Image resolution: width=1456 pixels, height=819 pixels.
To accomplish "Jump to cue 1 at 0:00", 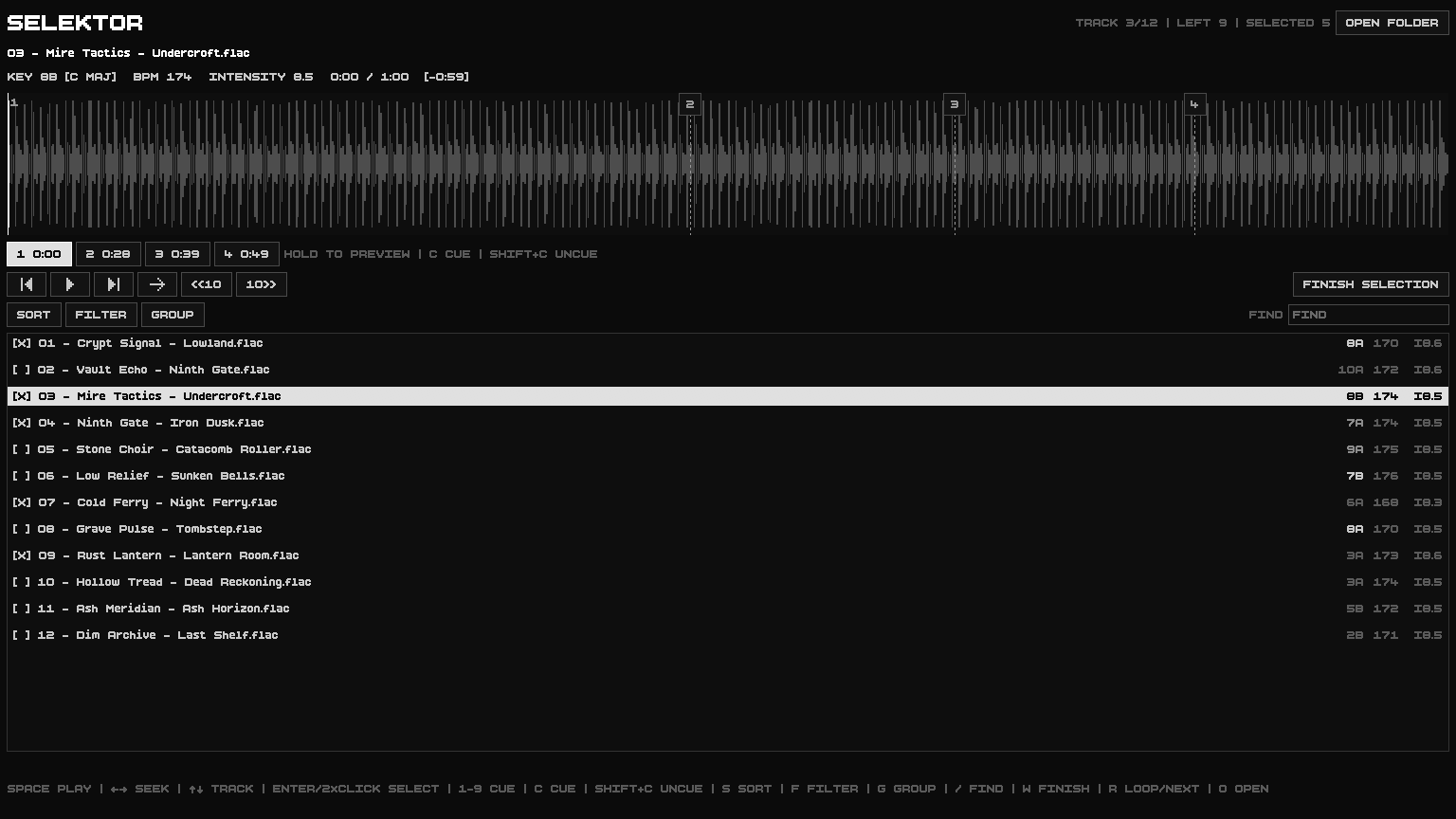I will coord(39,254).
